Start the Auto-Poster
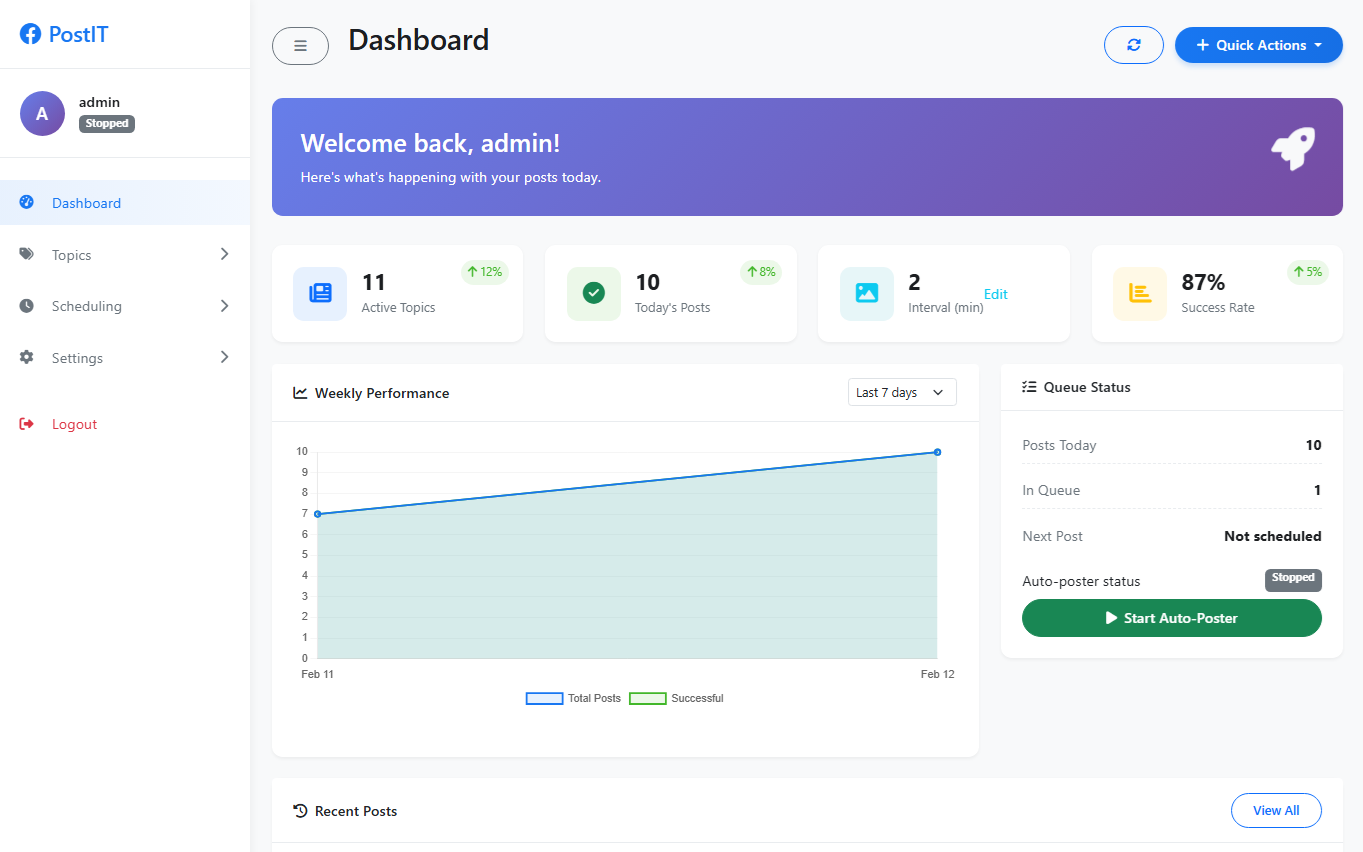Screen dimensions: 1363x852 pyautogui.click(x=1171, y=618)
